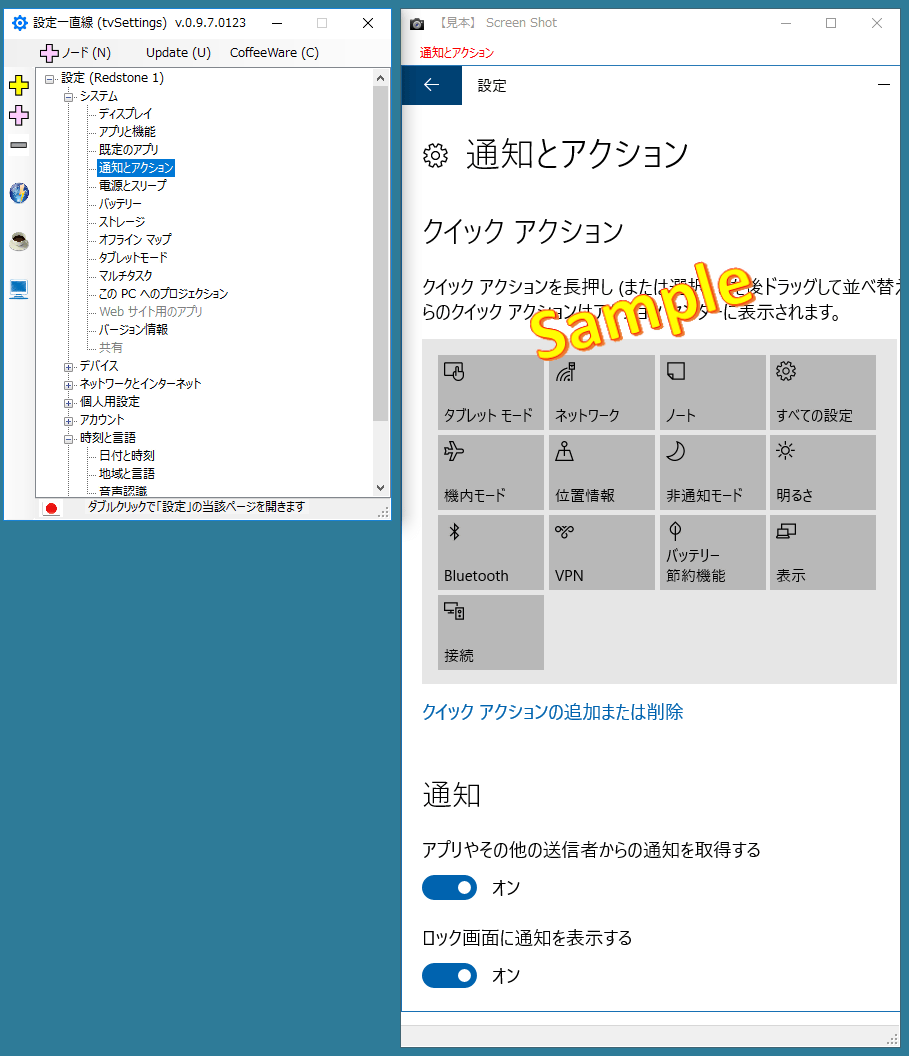Screen dimensions: 909x1056
Task: Expand the デバイス tree node
Action: pyautogui.click(x=69, y=366)
